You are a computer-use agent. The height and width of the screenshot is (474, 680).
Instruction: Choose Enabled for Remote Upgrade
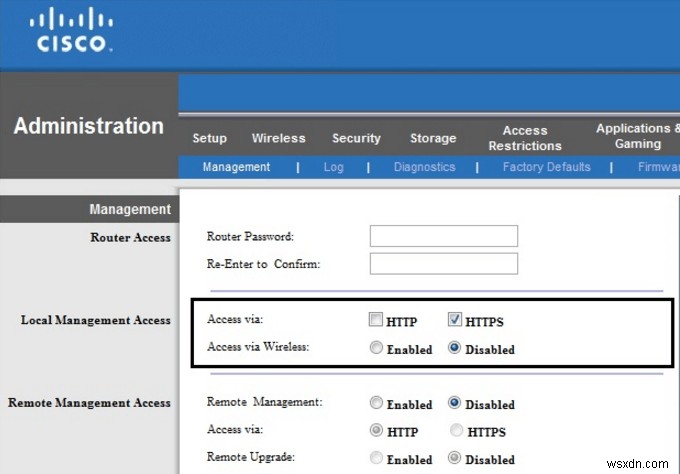coord(376,459)
